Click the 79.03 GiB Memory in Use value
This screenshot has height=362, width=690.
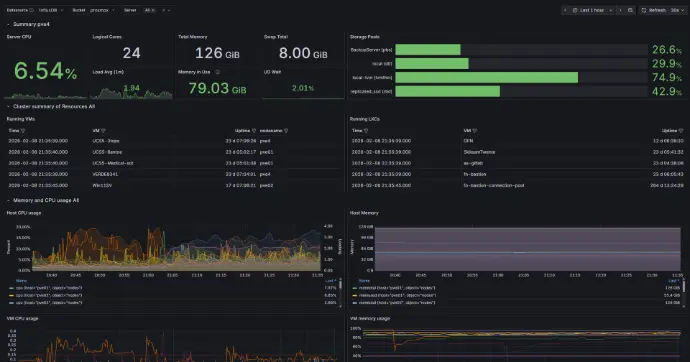coord(217,88)
